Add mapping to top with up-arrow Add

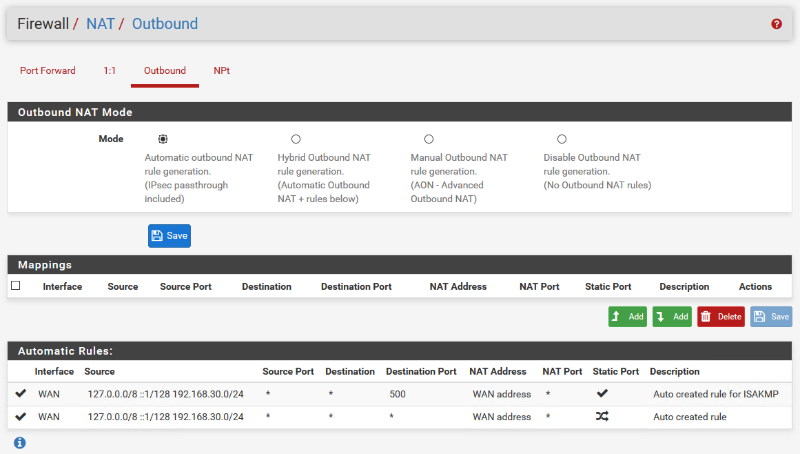(627, 316)
